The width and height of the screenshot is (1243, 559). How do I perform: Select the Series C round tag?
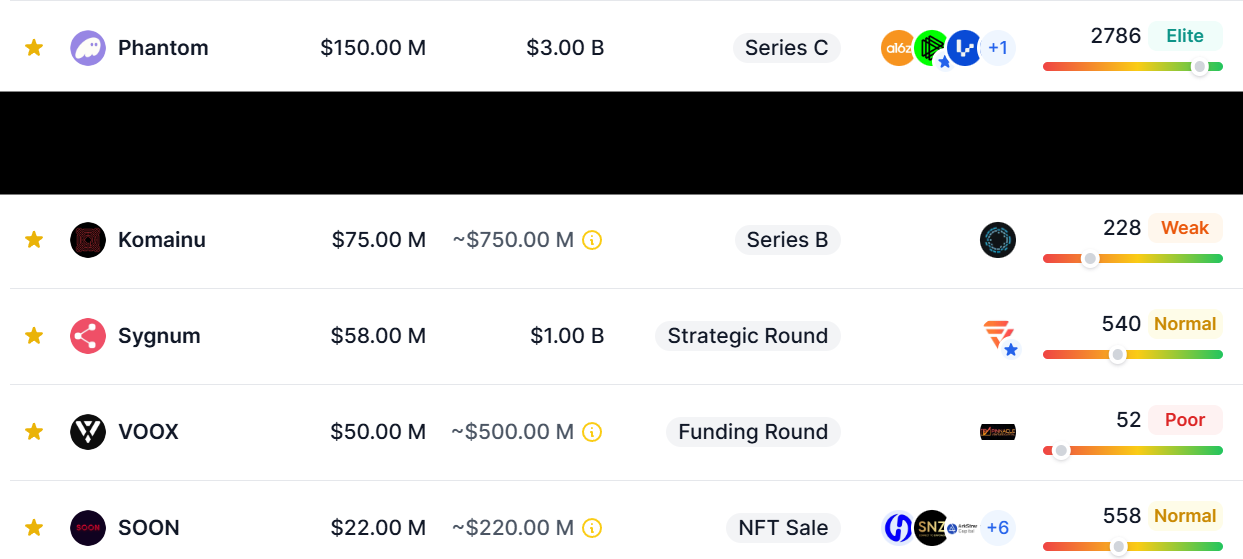[787, 48]
